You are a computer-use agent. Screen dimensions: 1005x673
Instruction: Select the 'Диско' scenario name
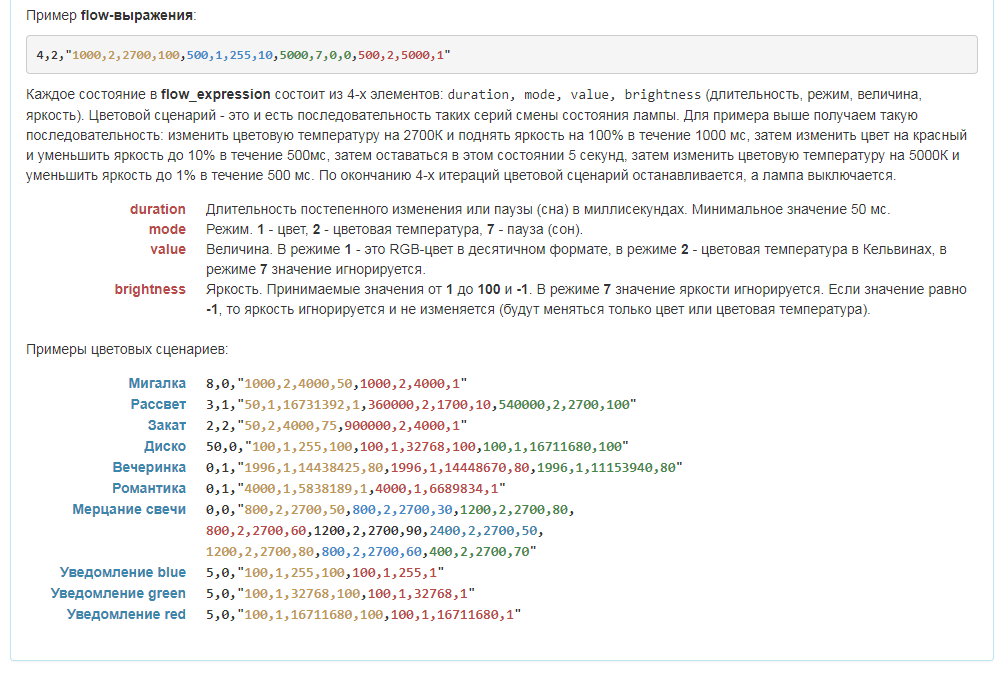[165, 446]
